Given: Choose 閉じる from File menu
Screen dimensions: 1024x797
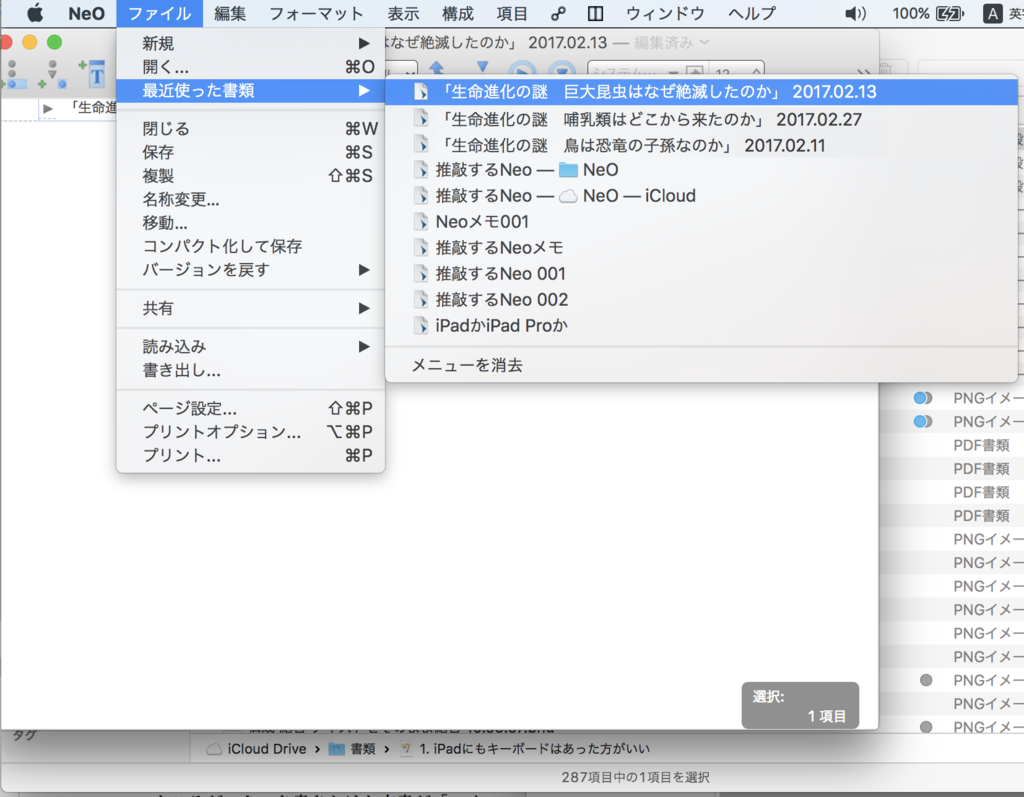Looking at the screenshot, I should 251,129.
